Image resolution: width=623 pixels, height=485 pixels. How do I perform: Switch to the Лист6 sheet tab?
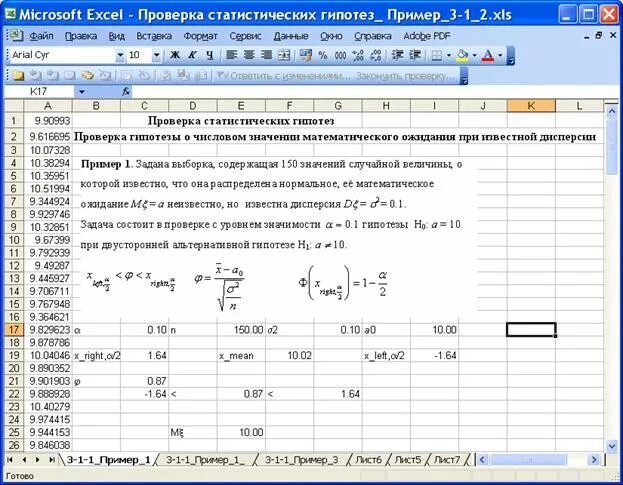[x=368, y=460]
